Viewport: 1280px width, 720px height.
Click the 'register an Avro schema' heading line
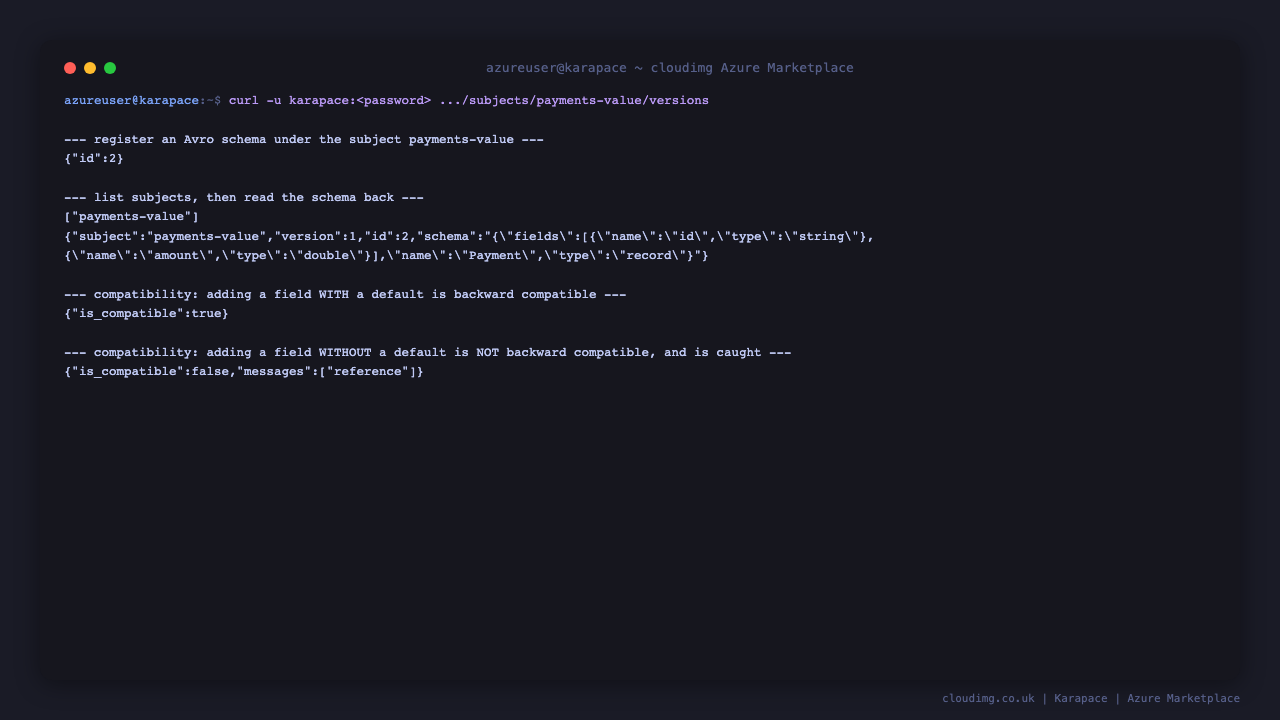(304, 140)
